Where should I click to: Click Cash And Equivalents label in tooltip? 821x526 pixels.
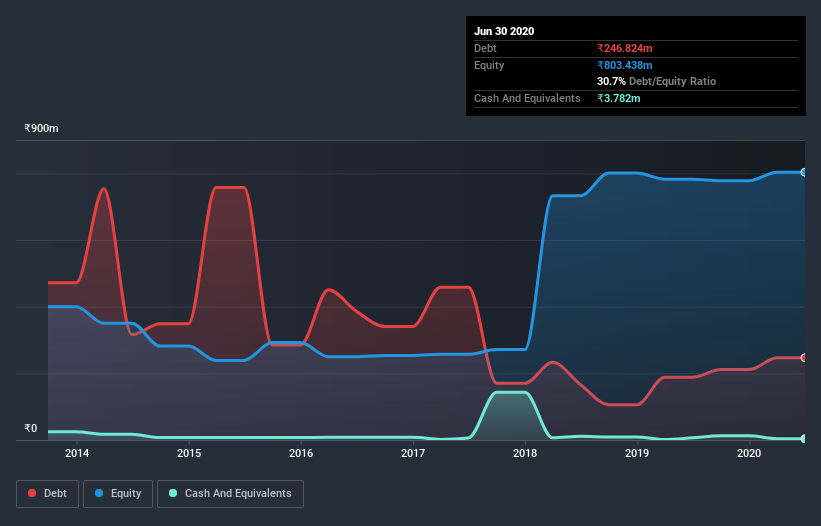pos(527,98)
